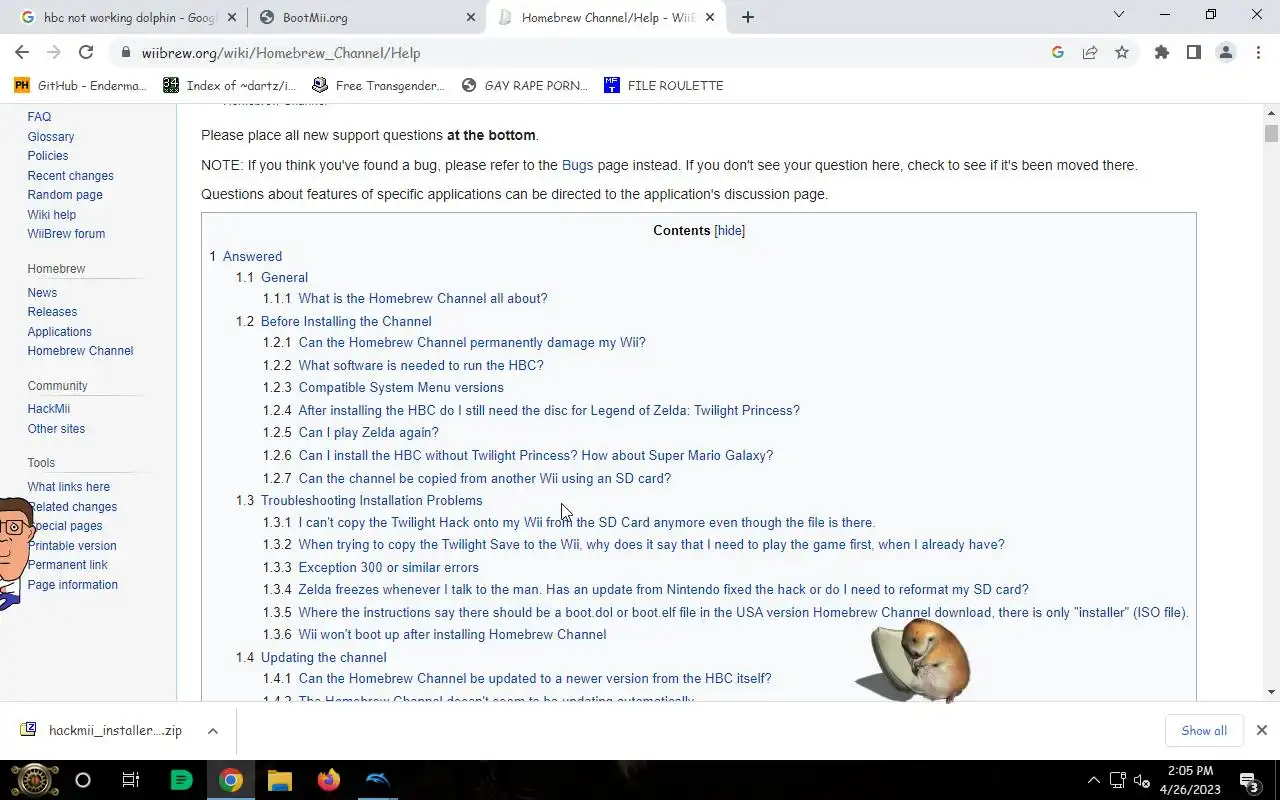Image resolution: width=1280 pixels, height=800 pixels.
Task: Open the Extensions puzzle icon
Action: coord(1161,53)
